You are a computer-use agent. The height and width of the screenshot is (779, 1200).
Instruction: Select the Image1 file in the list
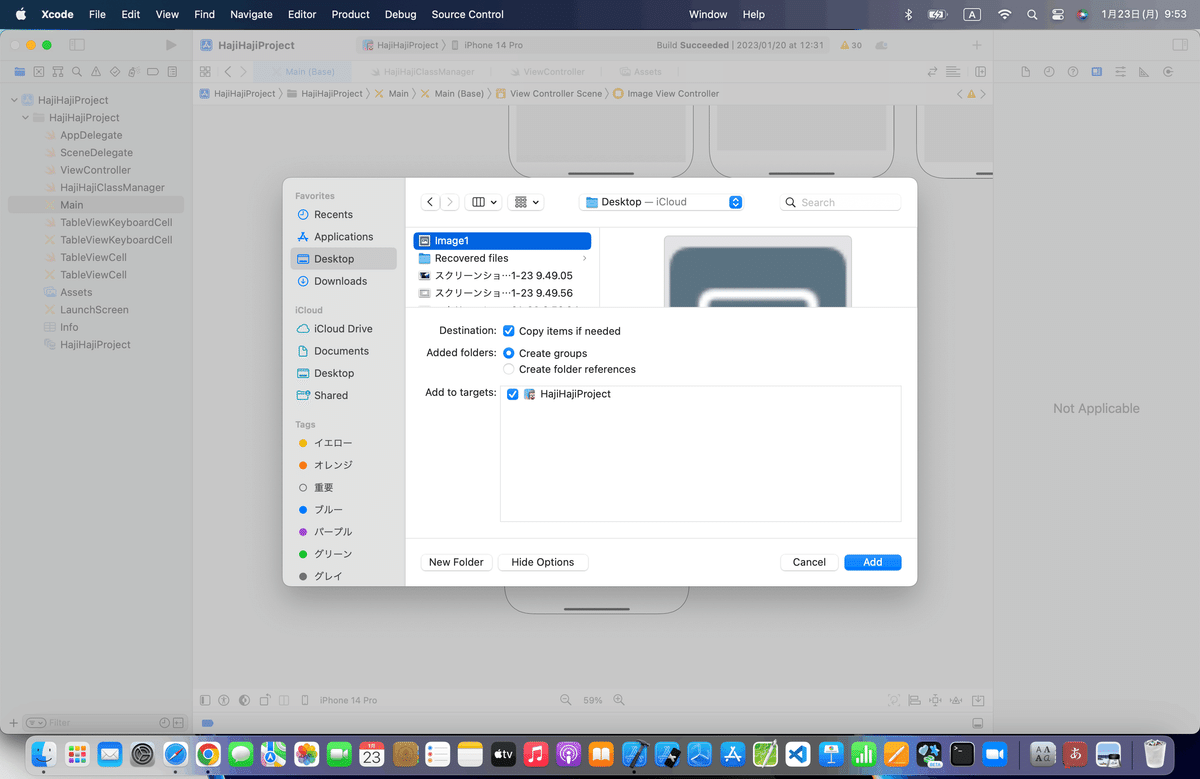coord(502,241)
